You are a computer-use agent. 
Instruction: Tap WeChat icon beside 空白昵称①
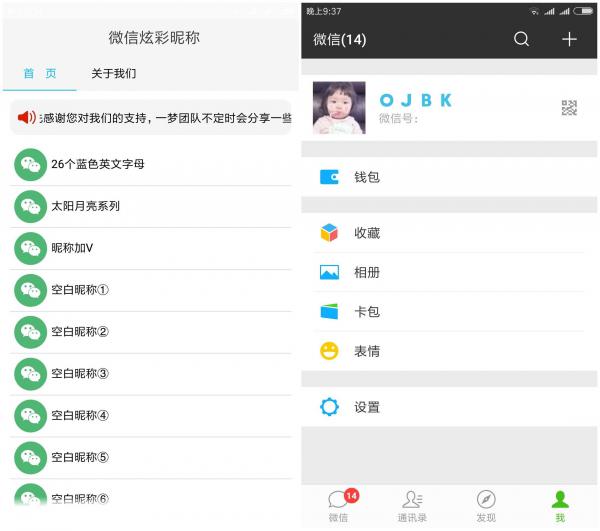(x=30, y=290)
